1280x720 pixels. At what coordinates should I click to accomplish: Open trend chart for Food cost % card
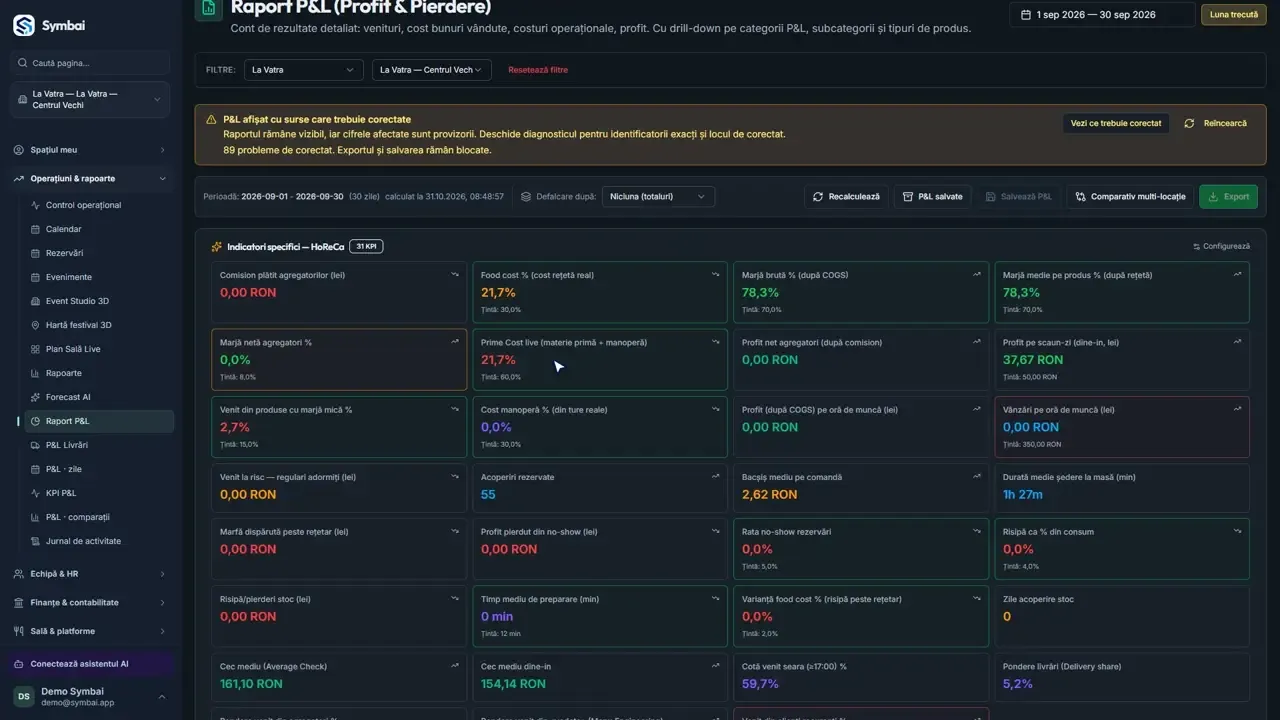point(716,274)
